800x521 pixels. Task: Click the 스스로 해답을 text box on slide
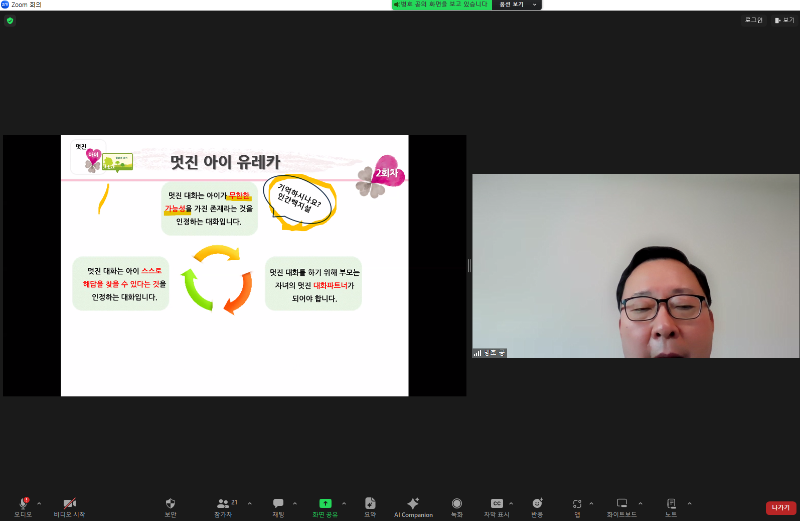click(120, 283)
